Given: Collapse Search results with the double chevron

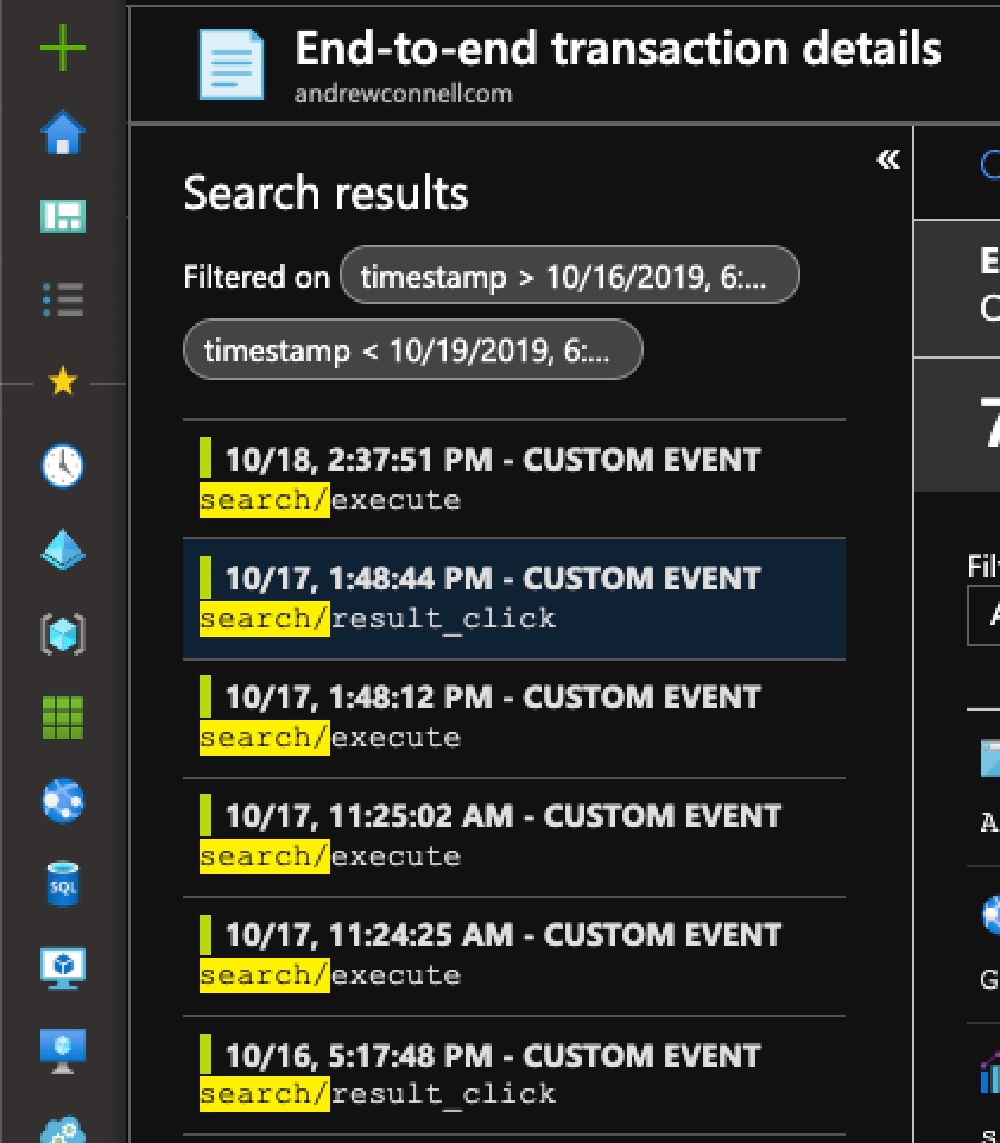Looking at the screenshot, I should point(887,158).
